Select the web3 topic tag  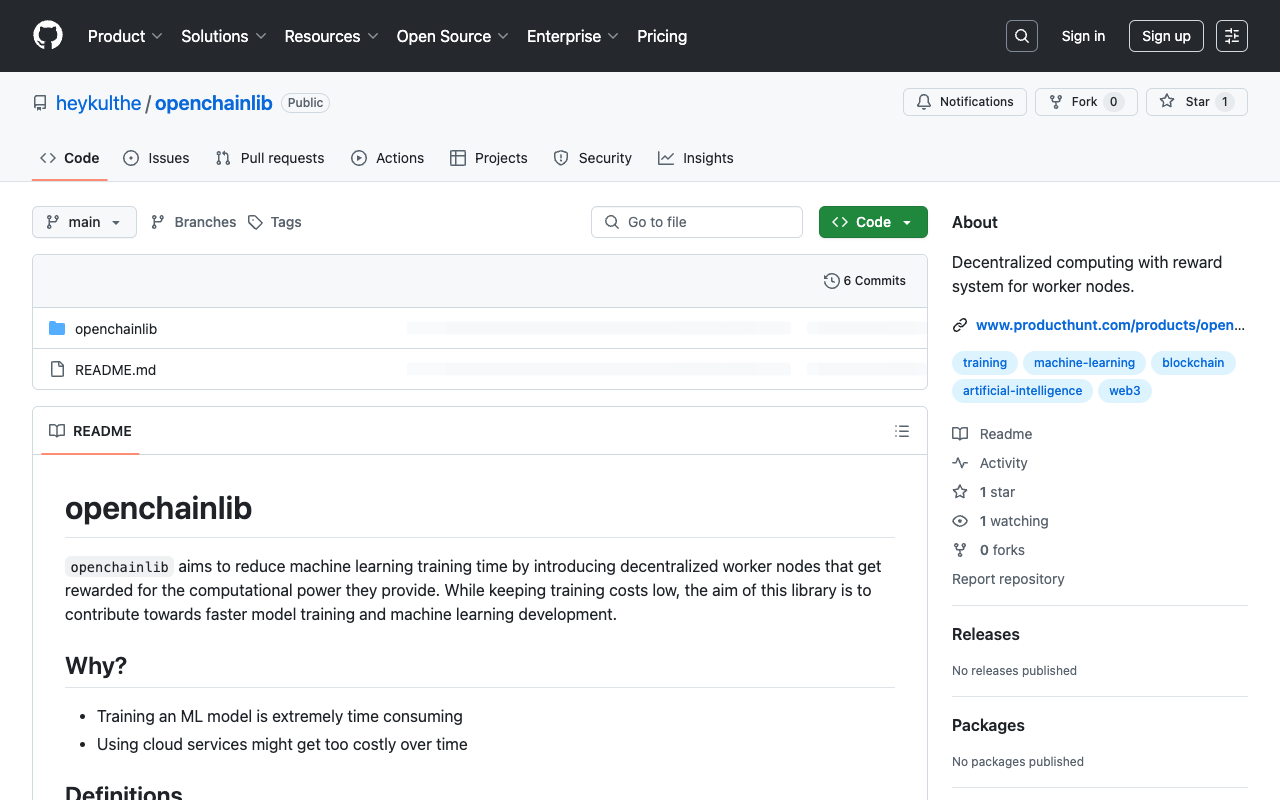1125,391
